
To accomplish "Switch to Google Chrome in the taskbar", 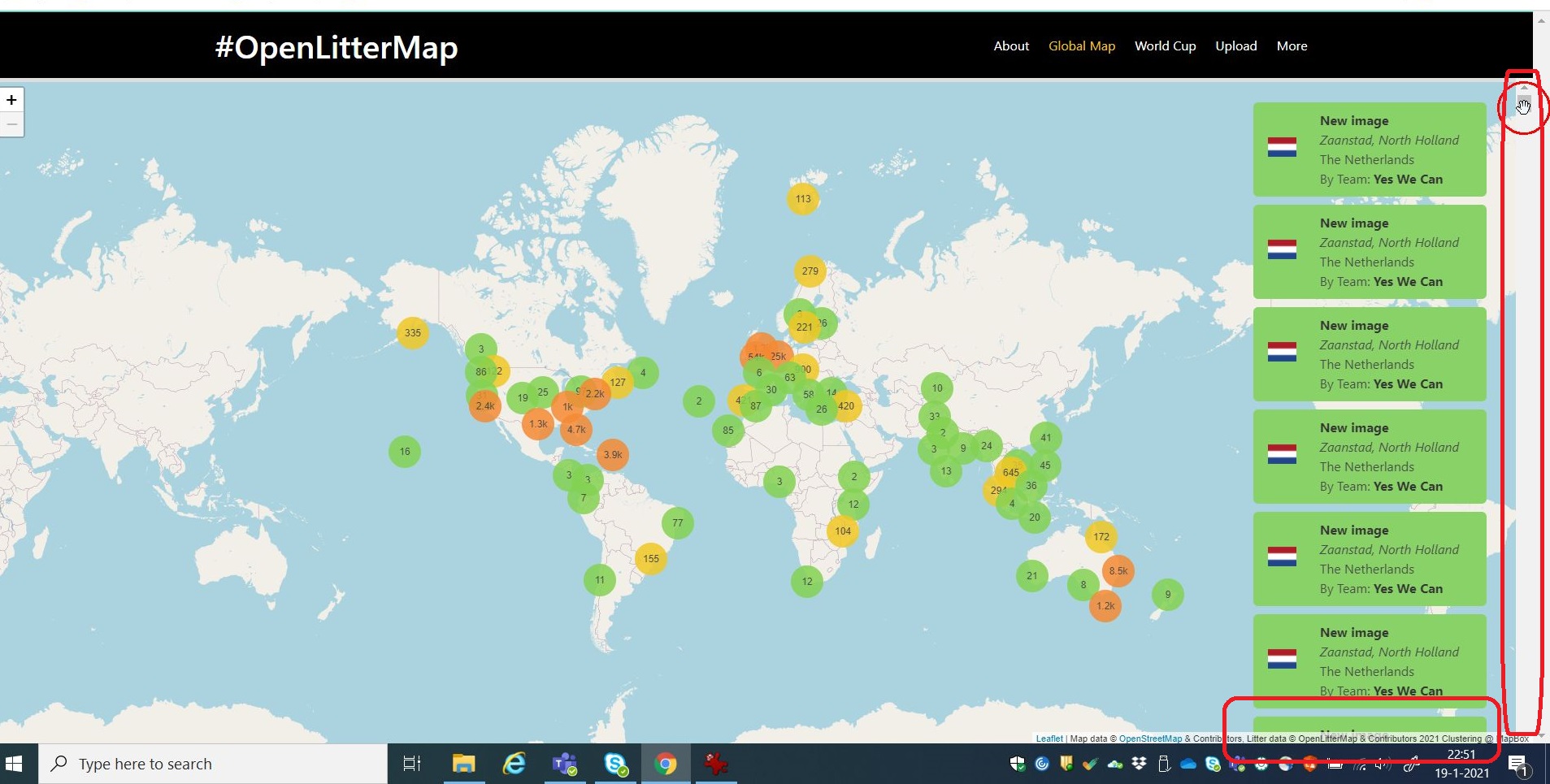I will click(666, 764).
